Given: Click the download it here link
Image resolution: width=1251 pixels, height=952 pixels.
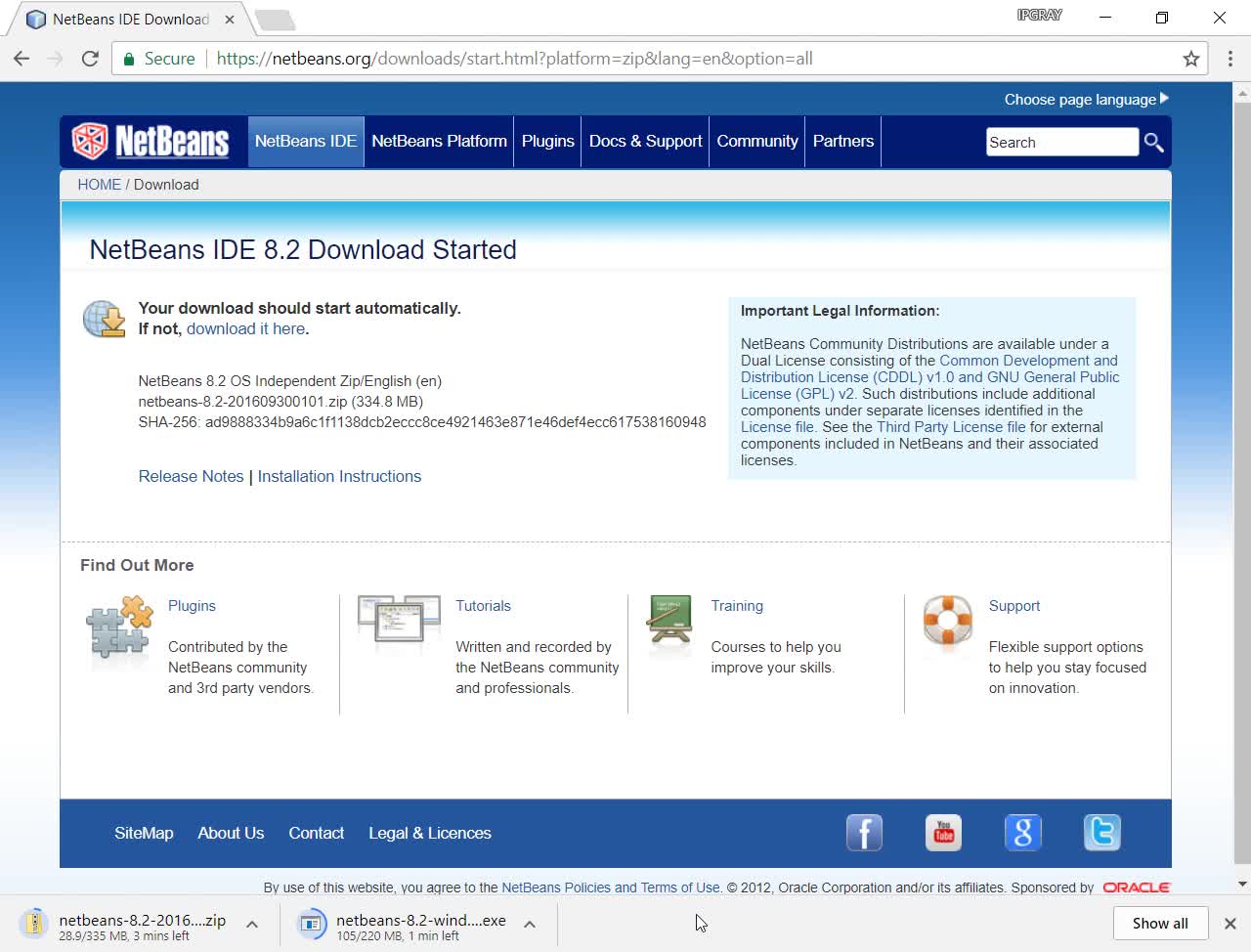Looking at the screenshot, I should point(245,328).
